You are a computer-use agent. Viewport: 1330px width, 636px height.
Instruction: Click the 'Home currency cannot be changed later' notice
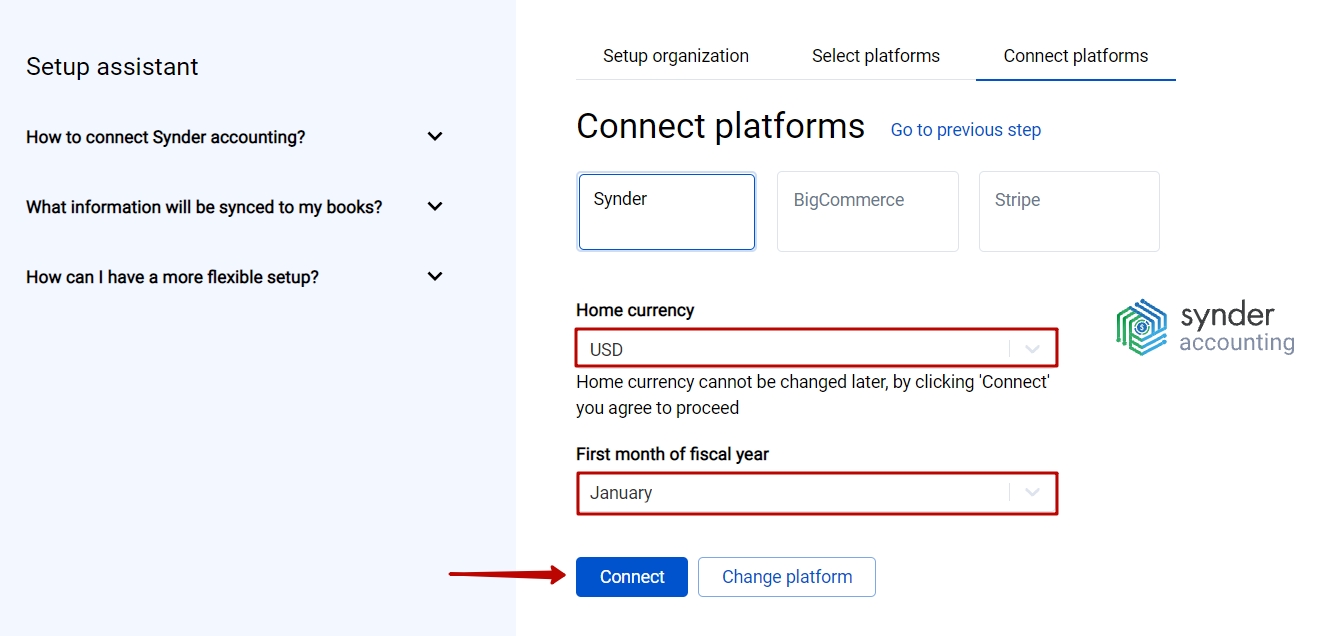813,395
